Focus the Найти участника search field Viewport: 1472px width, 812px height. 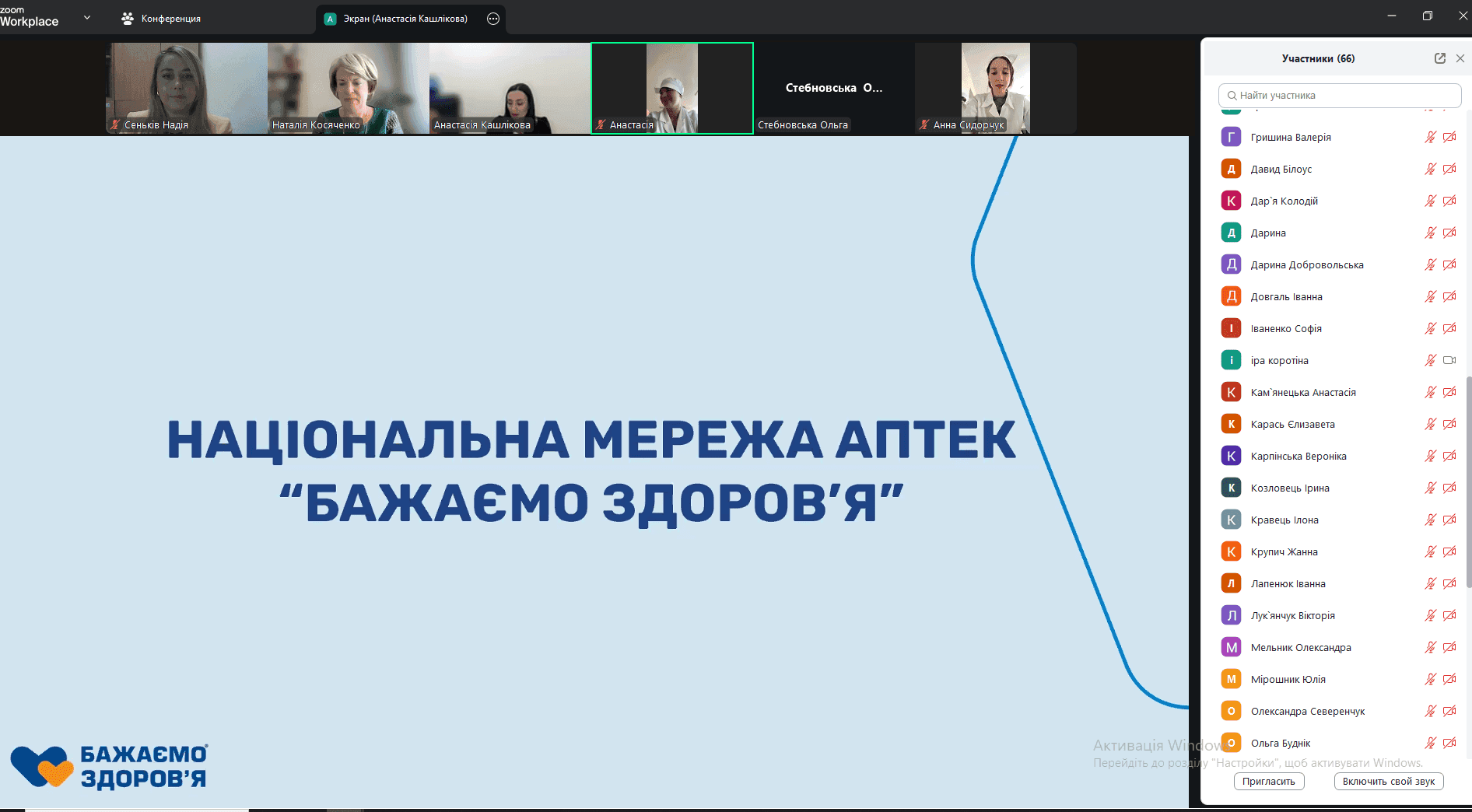click(1340, 95)
